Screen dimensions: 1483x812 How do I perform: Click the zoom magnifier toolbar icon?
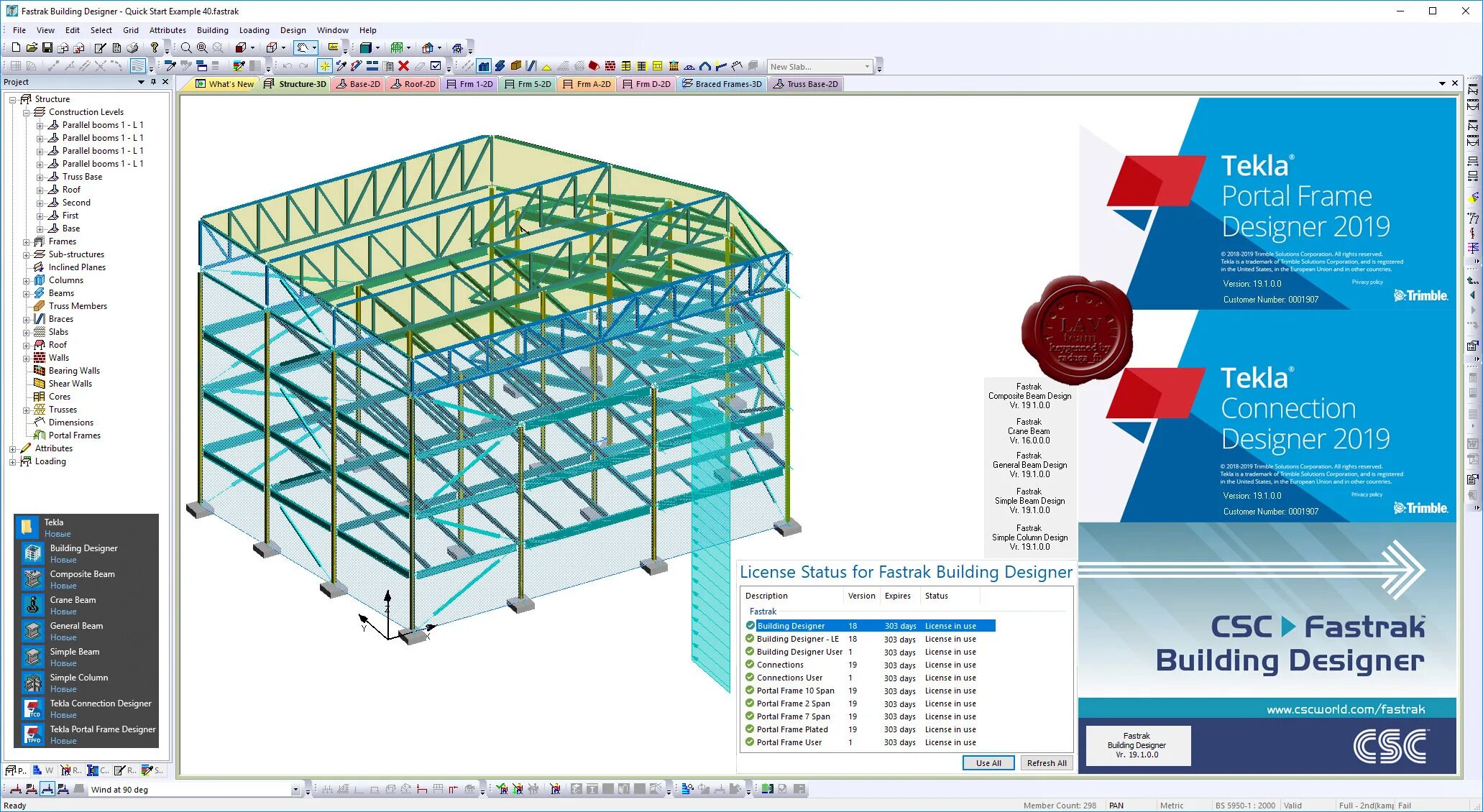tap(186, 47)
